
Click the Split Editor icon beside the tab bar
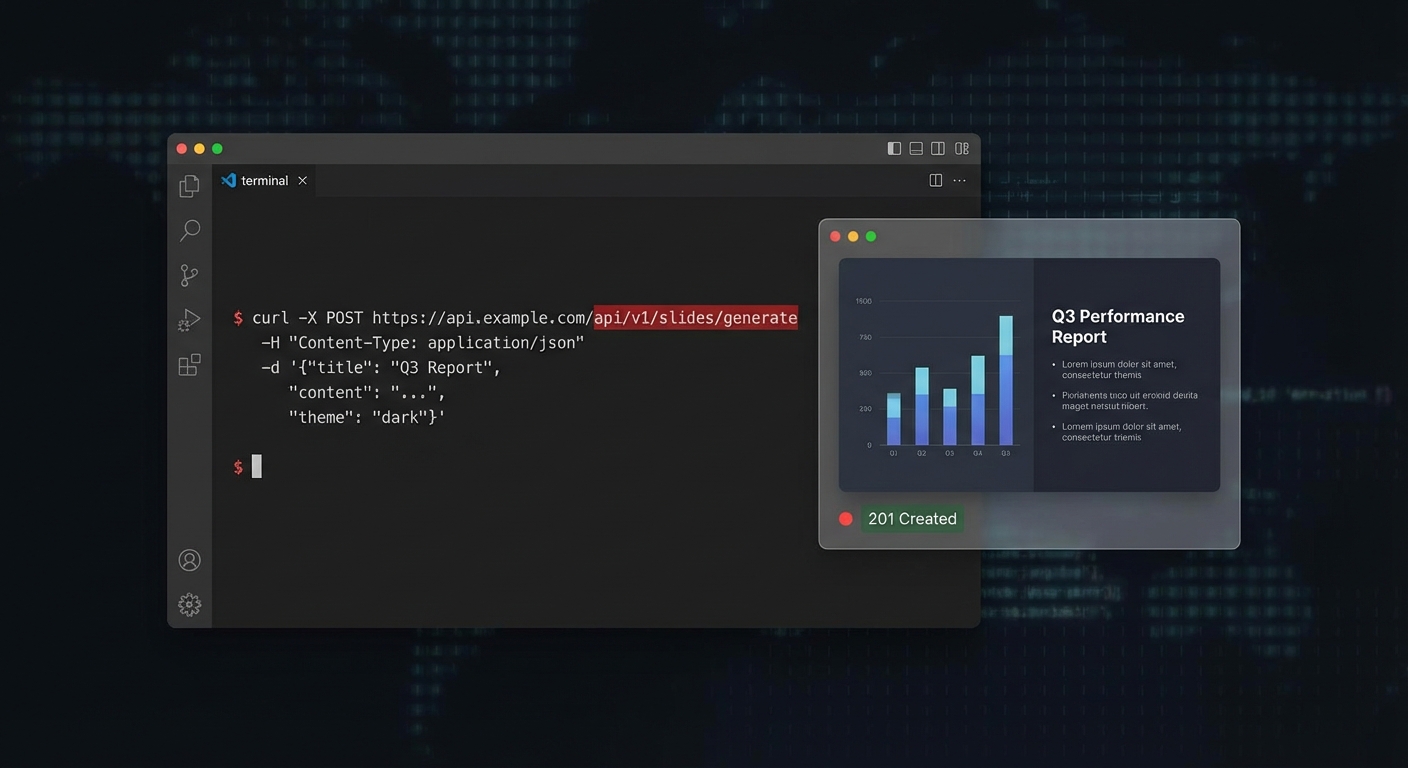pos(935,180)
